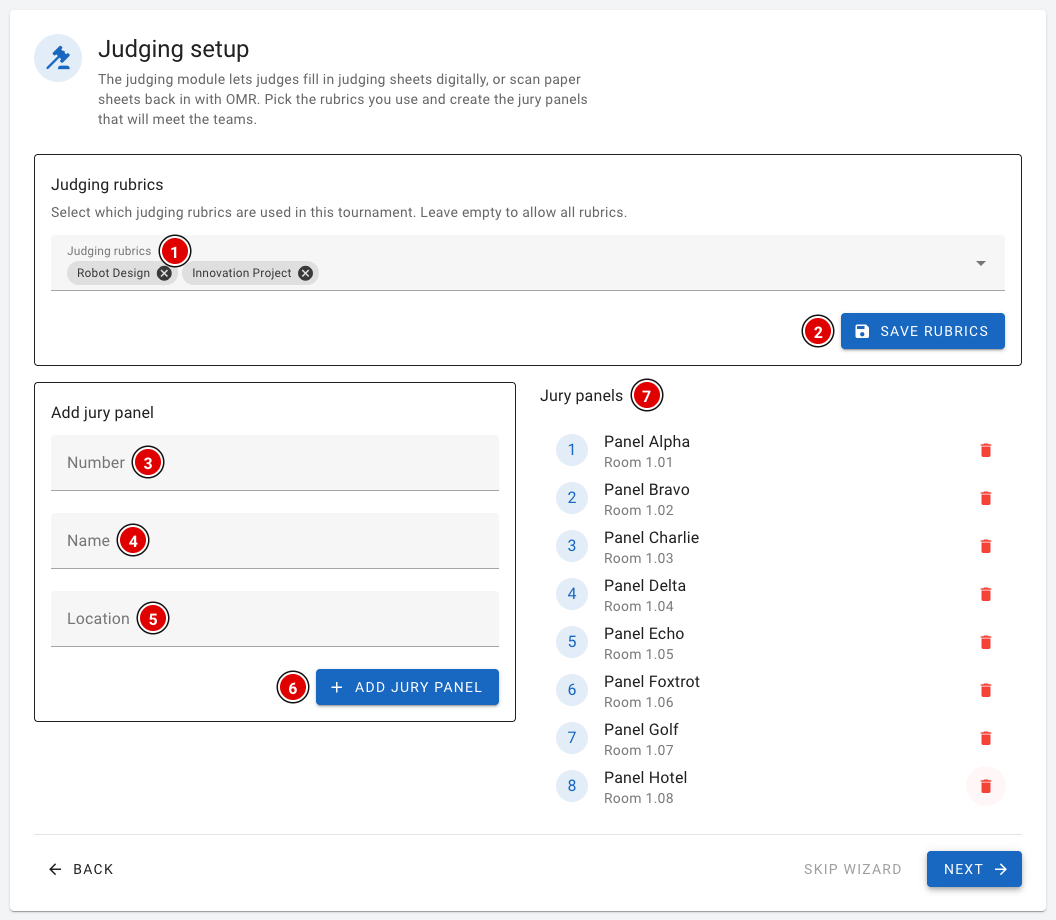Viewport: 1056px width, 920px height.
Task: Click the number 7 badge of Panel Golf
Action: [572, 737]
